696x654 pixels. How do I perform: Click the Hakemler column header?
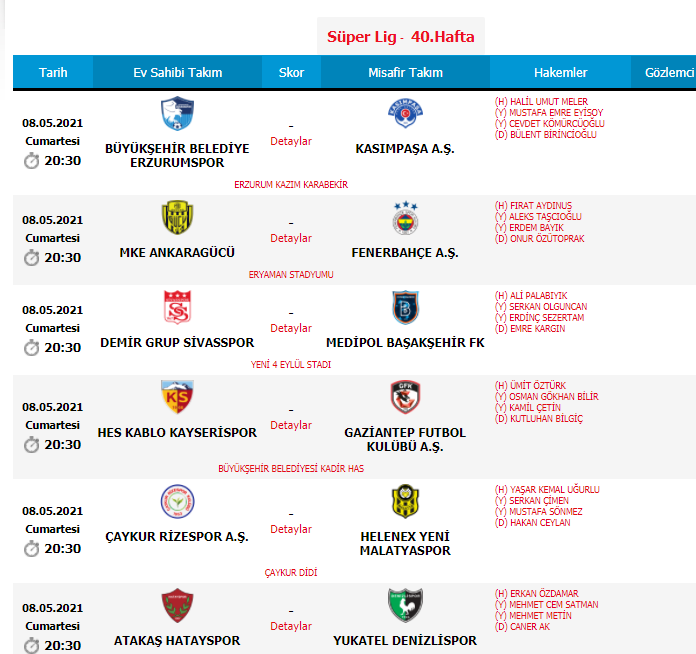pos(561,73)
